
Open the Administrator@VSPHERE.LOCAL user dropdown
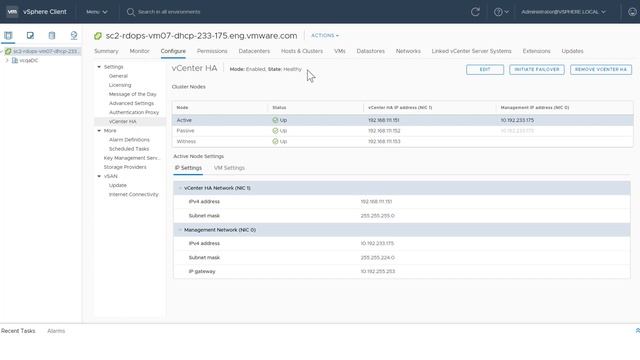(563, 12)
